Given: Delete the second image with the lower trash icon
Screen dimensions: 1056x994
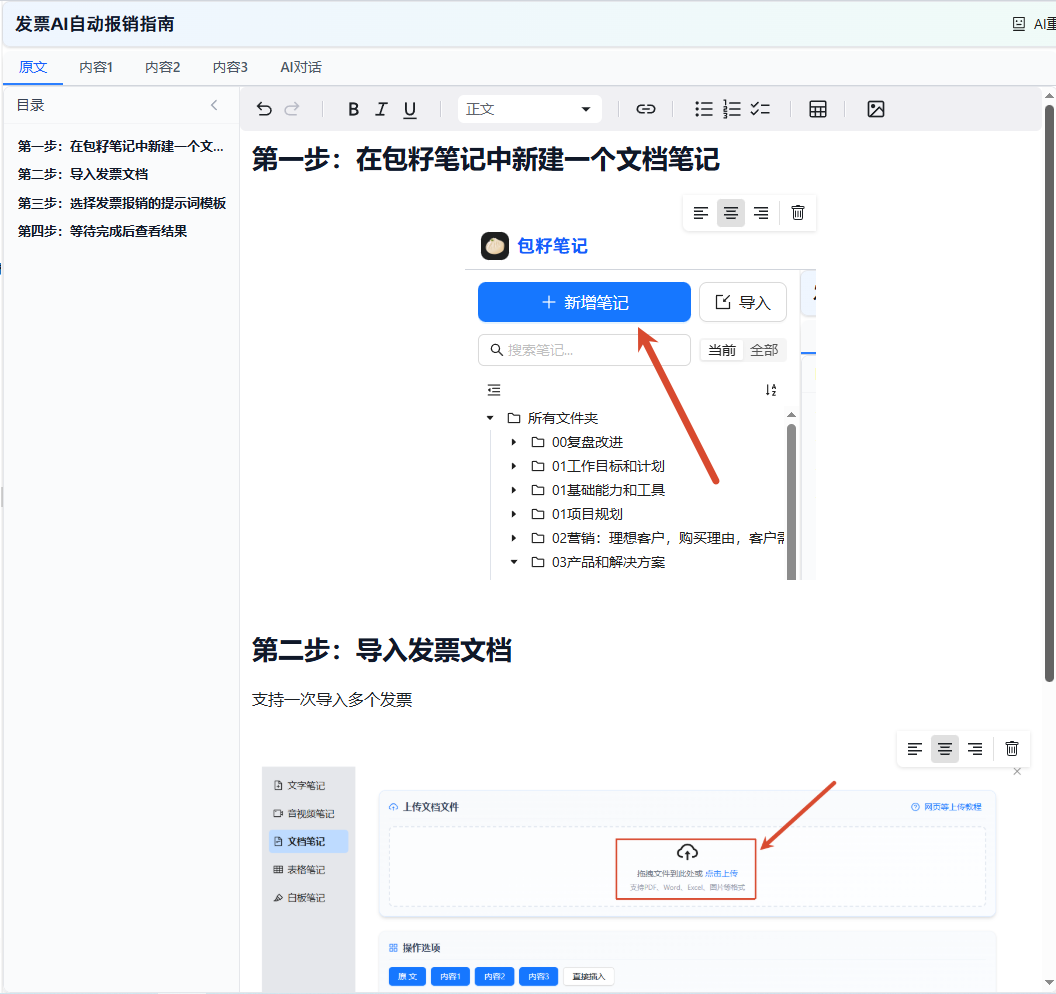Looking at the screenshot, I should pos(1012,748).
